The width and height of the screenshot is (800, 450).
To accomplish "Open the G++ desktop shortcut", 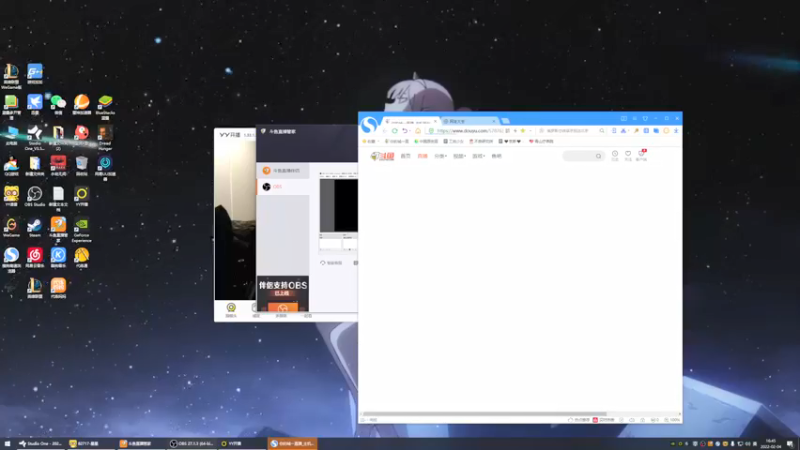I will coord(35,73).
